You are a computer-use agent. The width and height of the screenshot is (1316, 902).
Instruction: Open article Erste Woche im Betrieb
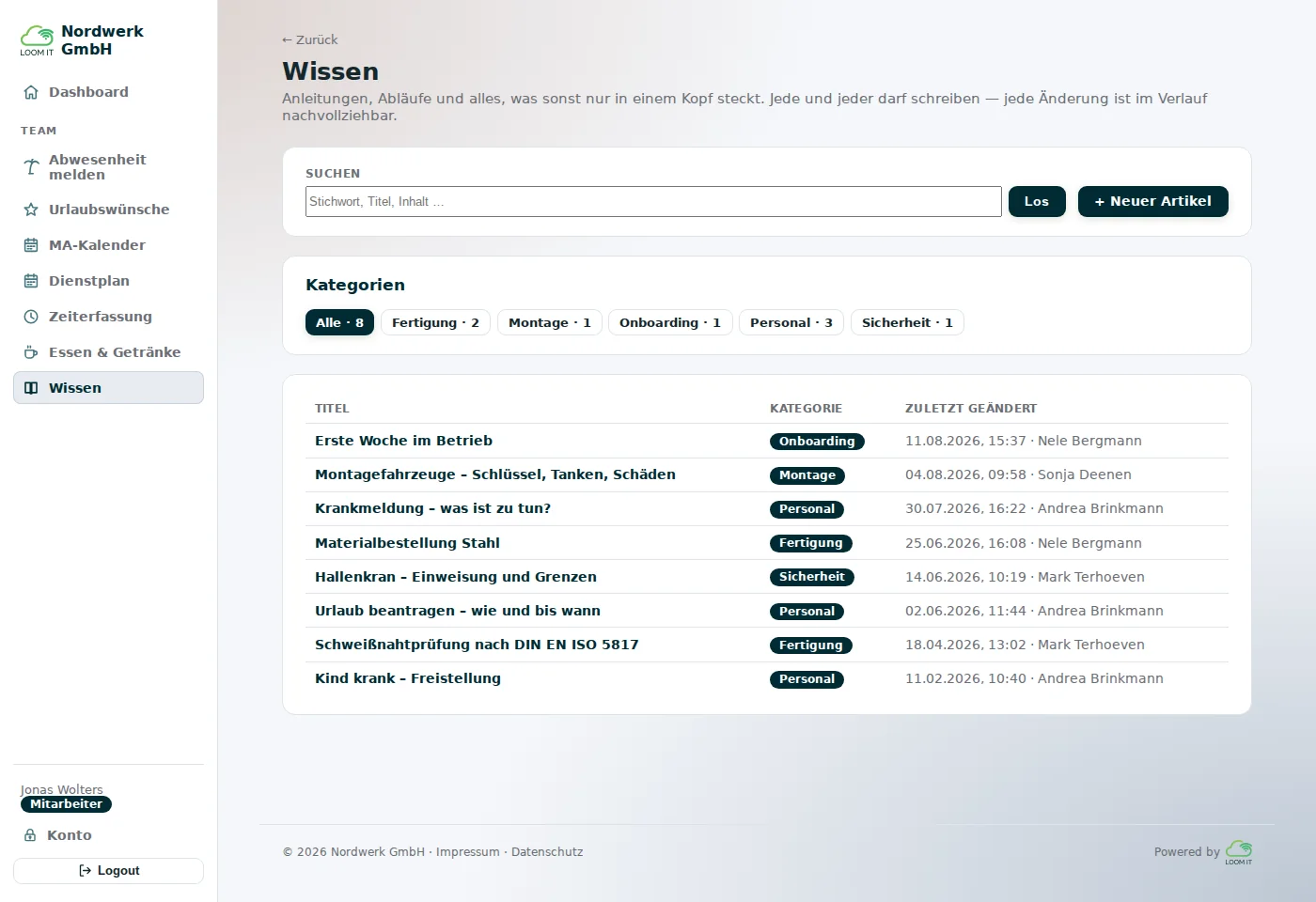403,441
